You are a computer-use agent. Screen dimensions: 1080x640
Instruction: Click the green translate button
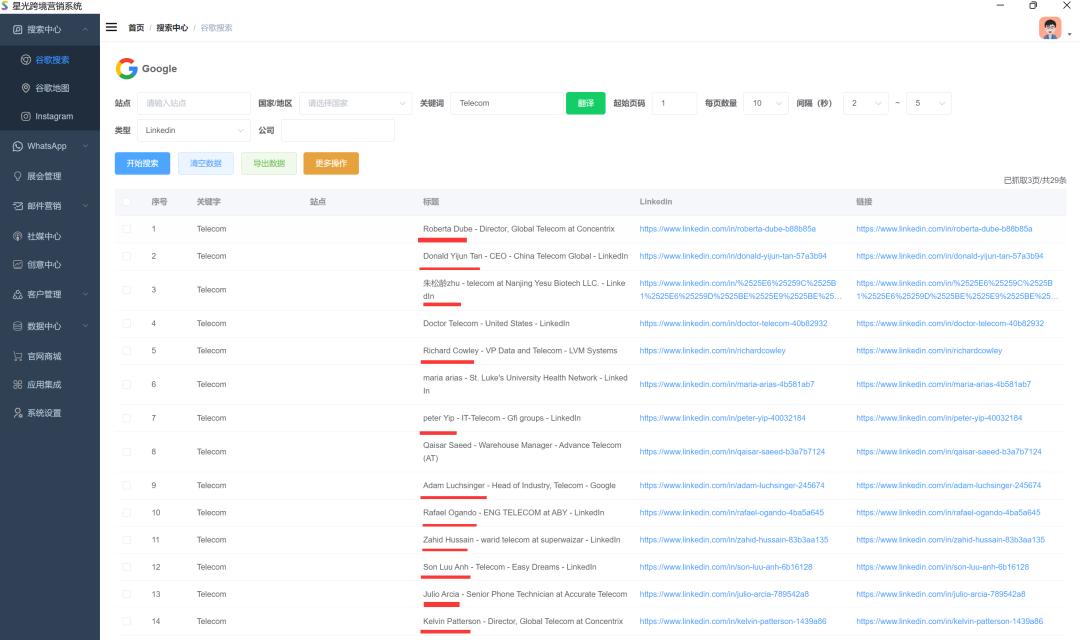point(585,103)
